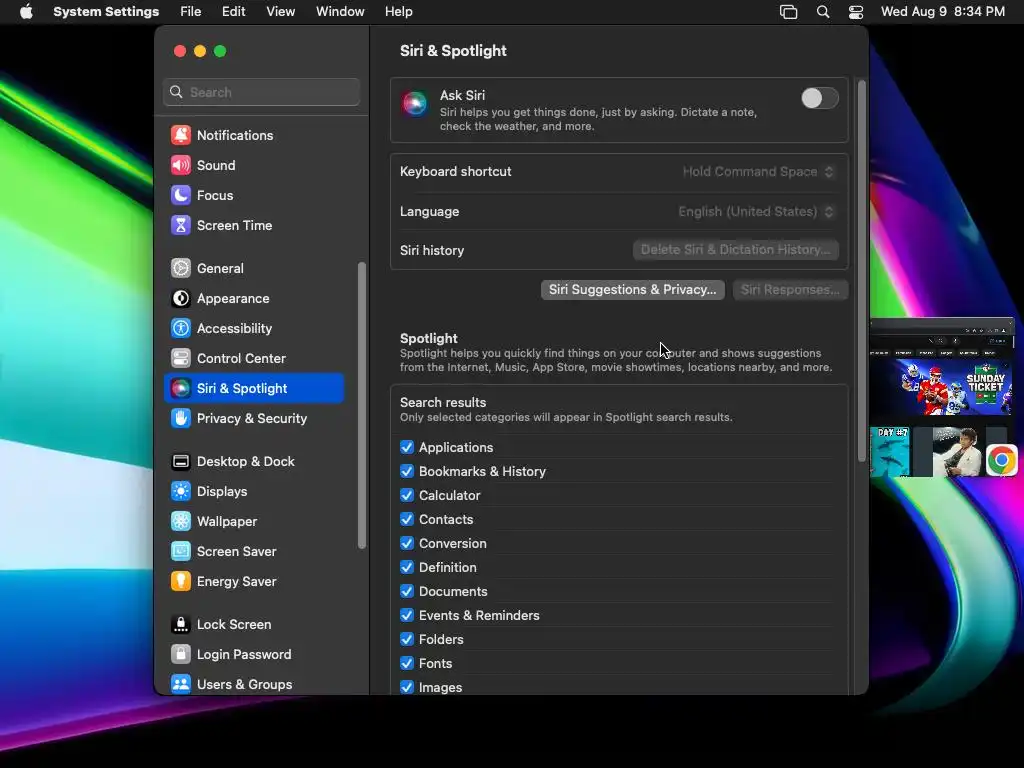Click the Spotlight magnifier in menu bar
Viewport: 1024px width, 768px height.
[823, 12]
